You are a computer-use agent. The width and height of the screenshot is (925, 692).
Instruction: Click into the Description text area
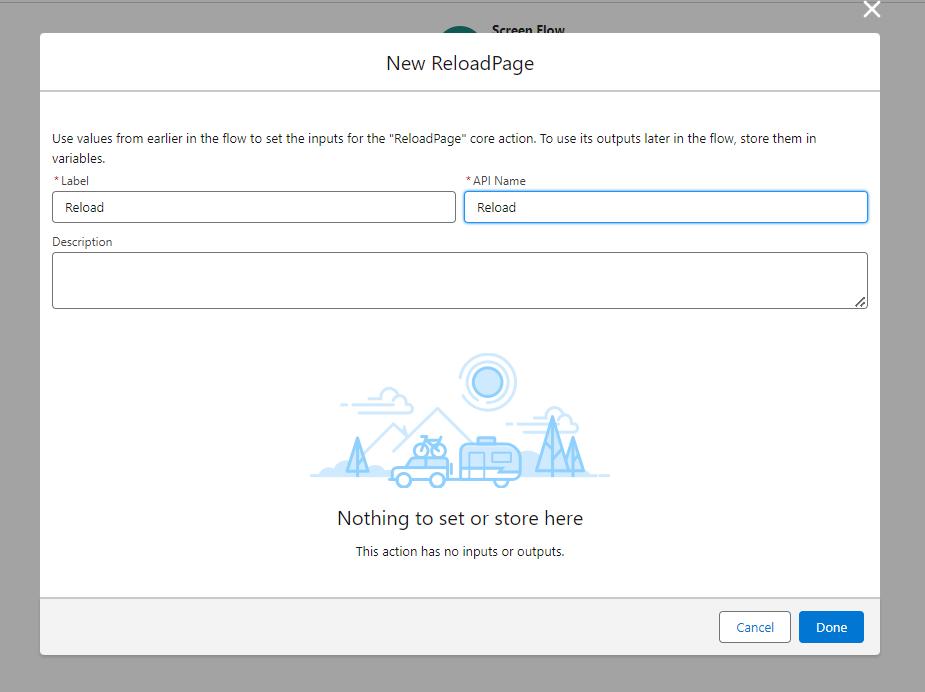pos(460,280)
